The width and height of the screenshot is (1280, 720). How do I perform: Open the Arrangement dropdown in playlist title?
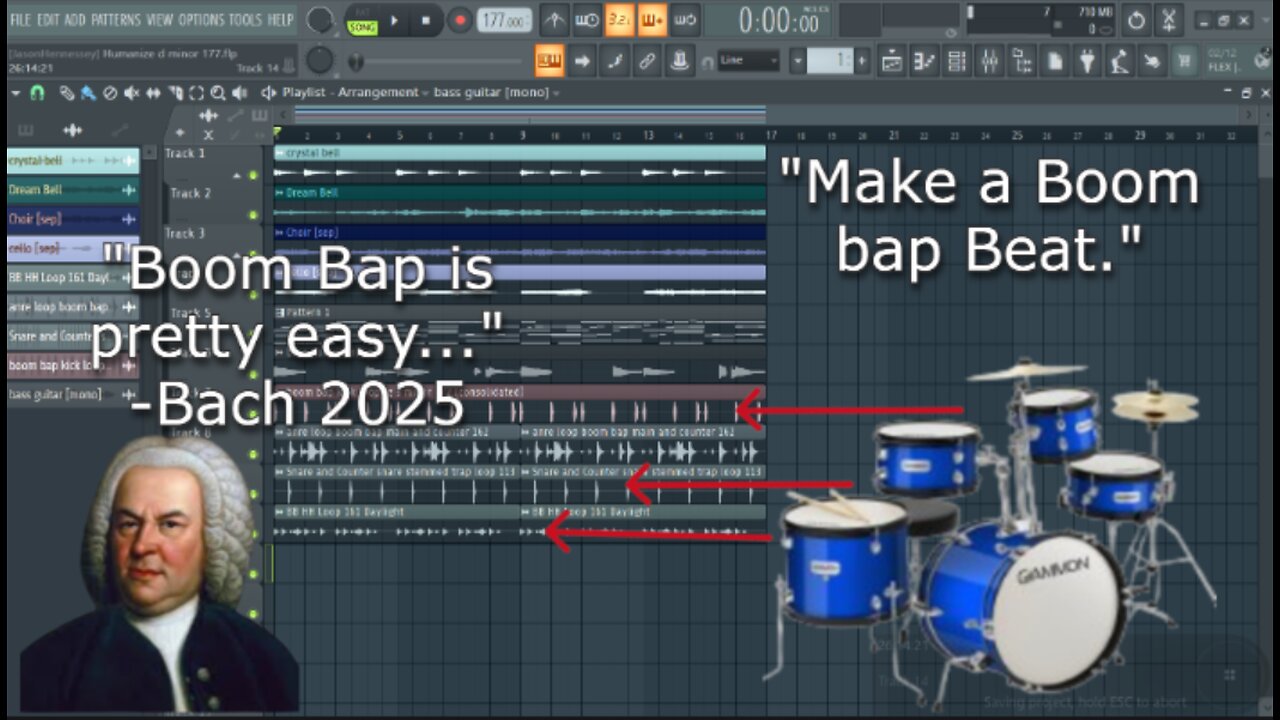384,93
